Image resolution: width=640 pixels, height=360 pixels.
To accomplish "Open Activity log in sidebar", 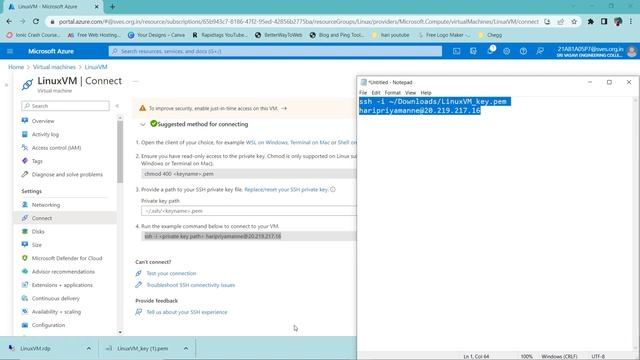I will [45, 134].
